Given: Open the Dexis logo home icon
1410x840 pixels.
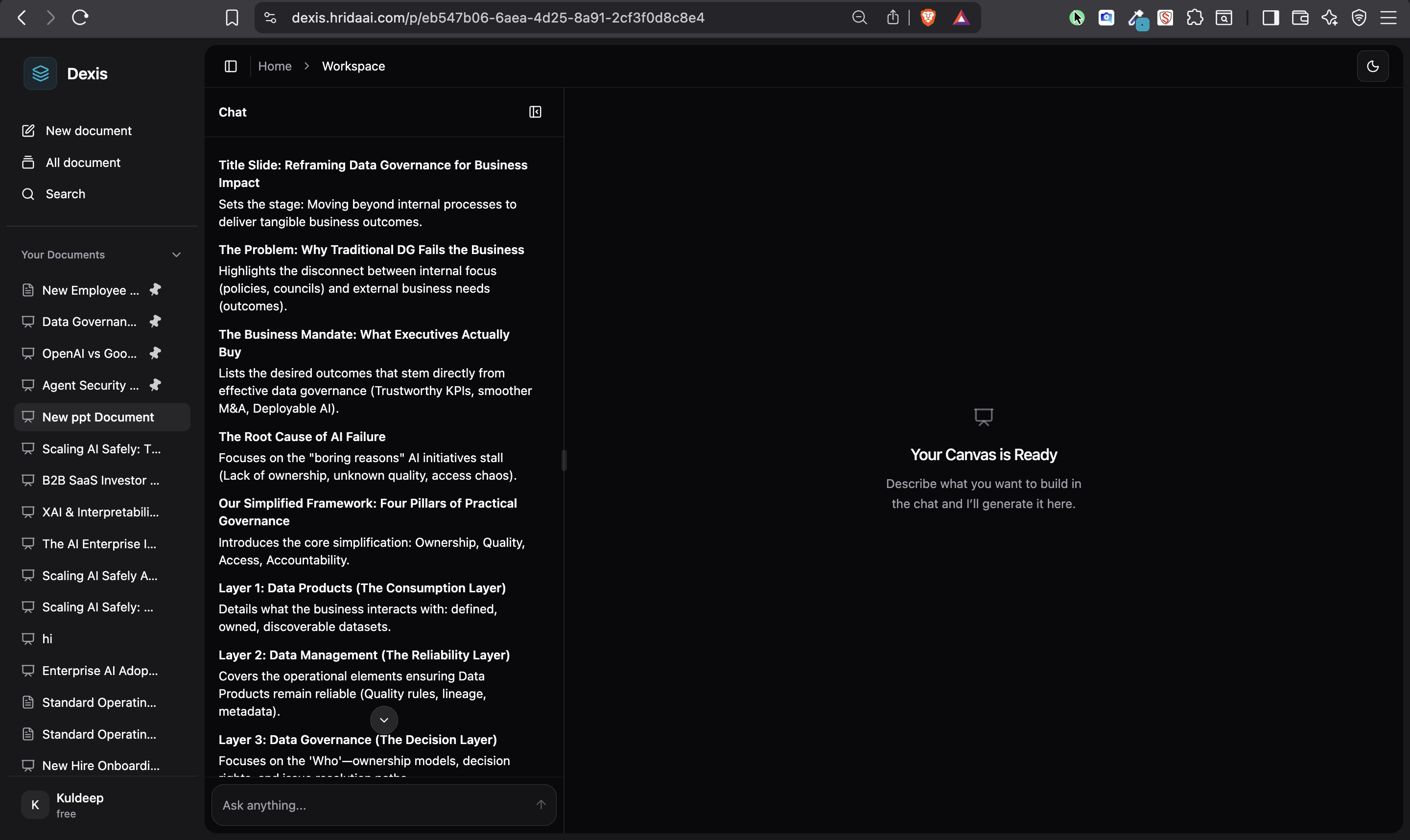Looking at the screenshot, I should point(40,73).
